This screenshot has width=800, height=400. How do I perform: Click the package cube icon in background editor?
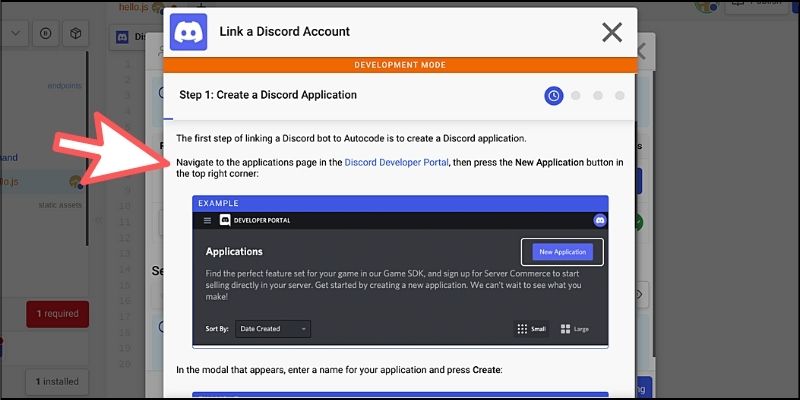click(76, 34)
